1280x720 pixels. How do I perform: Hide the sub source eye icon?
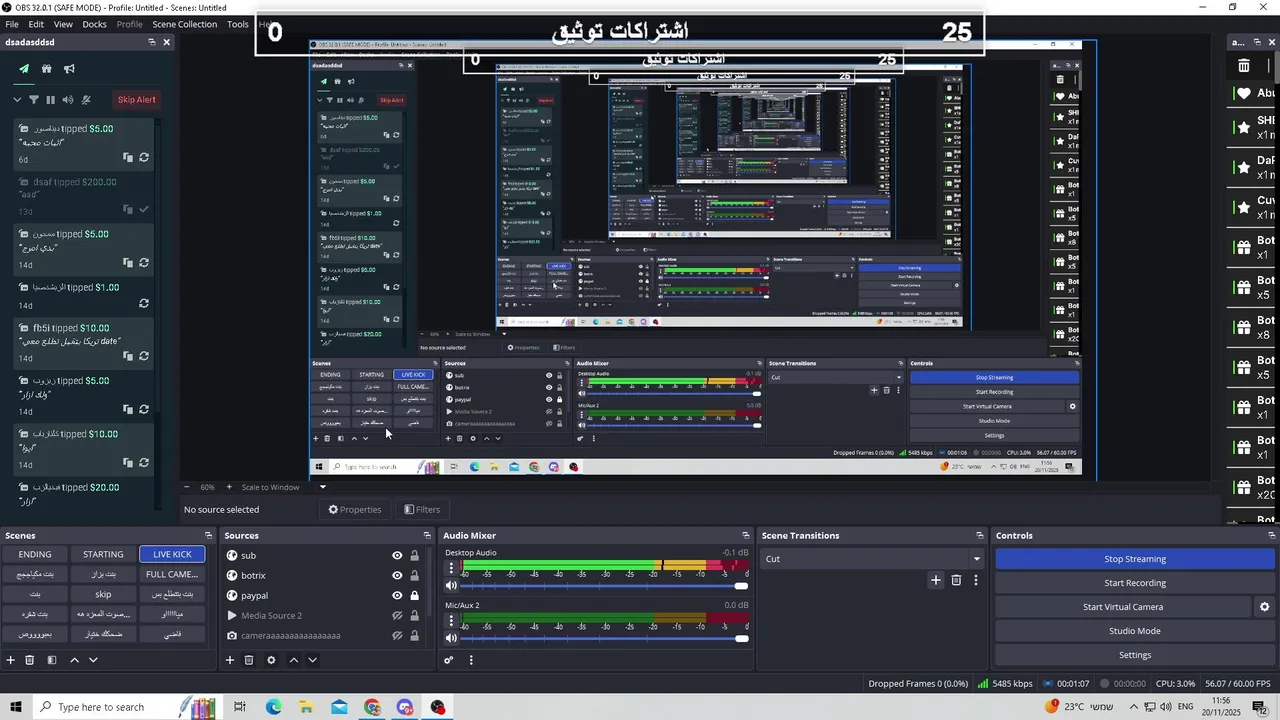click(397, 556)
